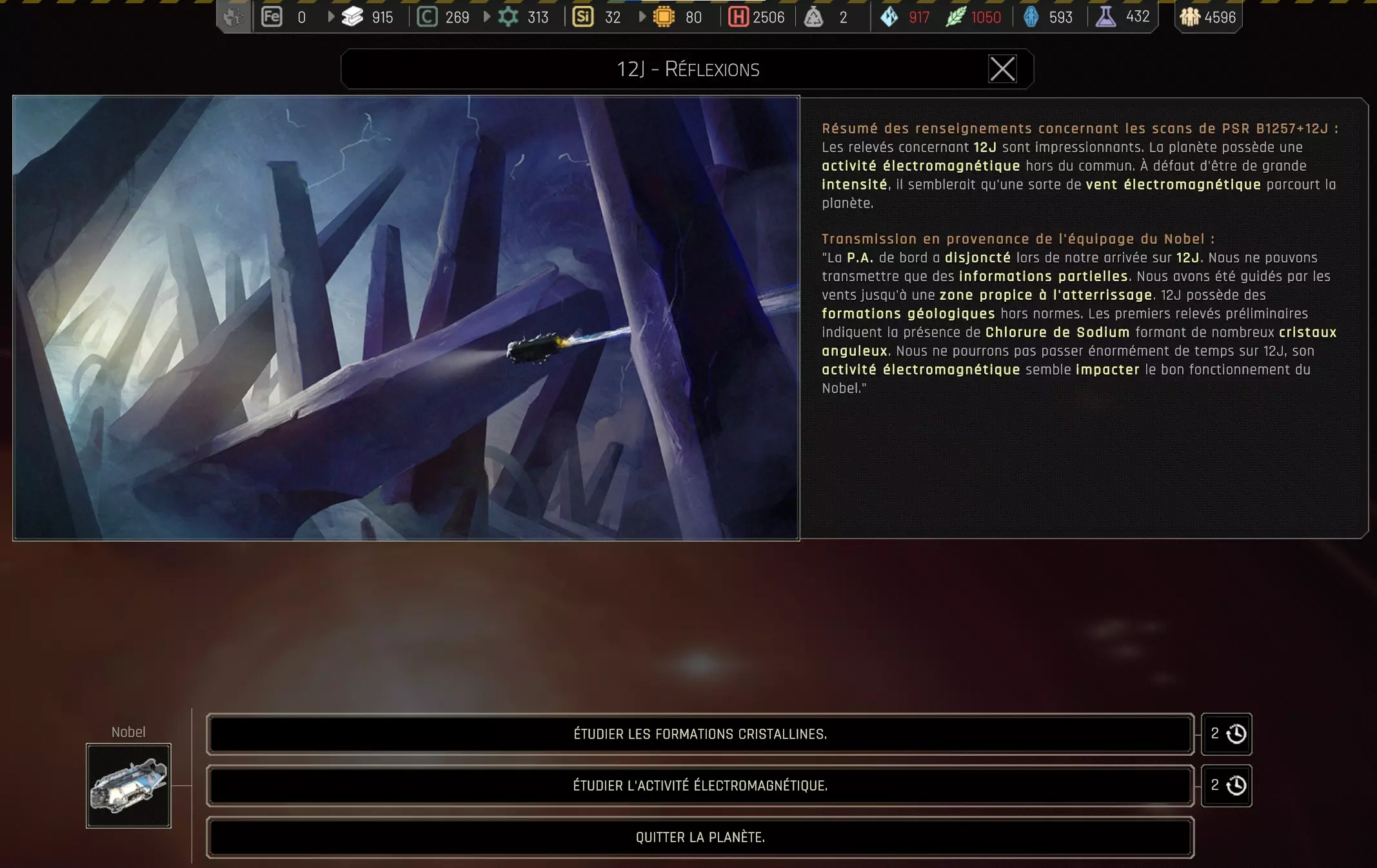Click the electronics chip resource icon
The image size is (1377, 868).
click(x=663, y=17)
